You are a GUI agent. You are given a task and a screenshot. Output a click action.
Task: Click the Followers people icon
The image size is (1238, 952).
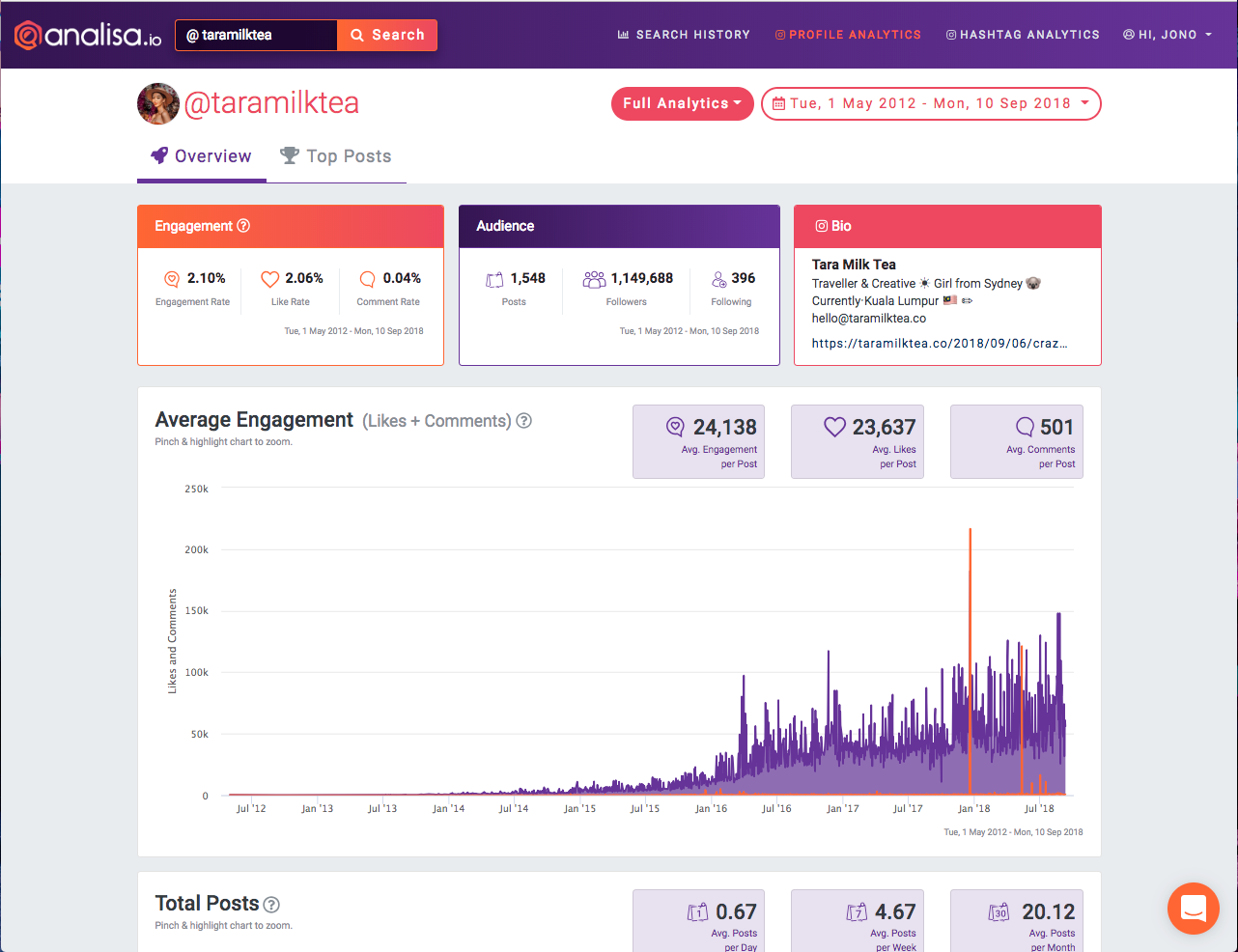(594, 279)
